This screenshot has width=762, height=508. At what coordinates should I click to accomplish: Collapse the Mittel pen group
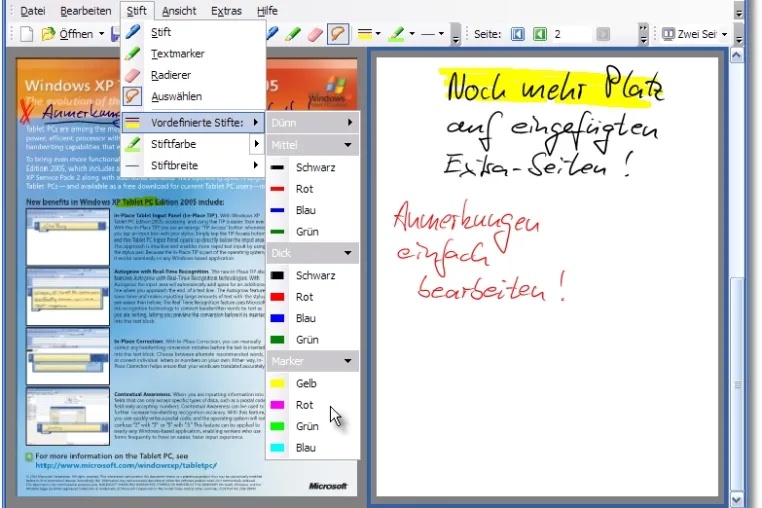point(312,145)
